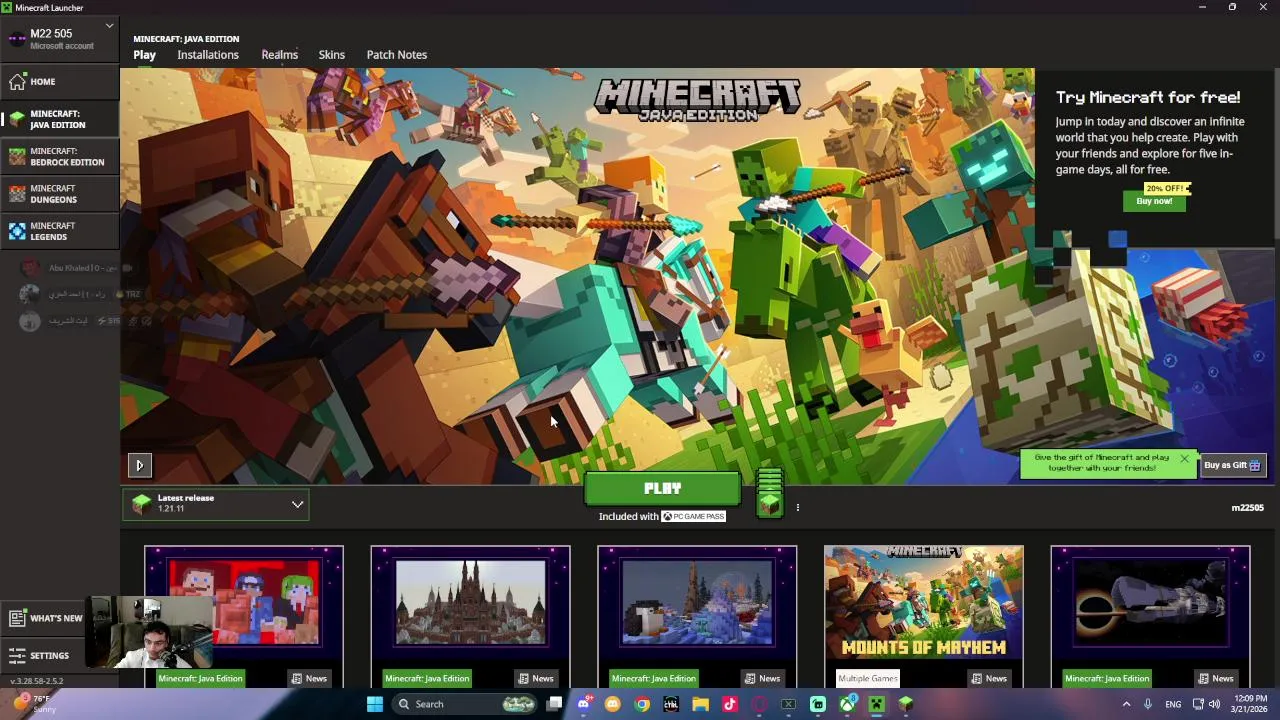Viewport: 1280px width, 720px height.
Task: Open the PC Game Pass badge
Action: point(693,517)
